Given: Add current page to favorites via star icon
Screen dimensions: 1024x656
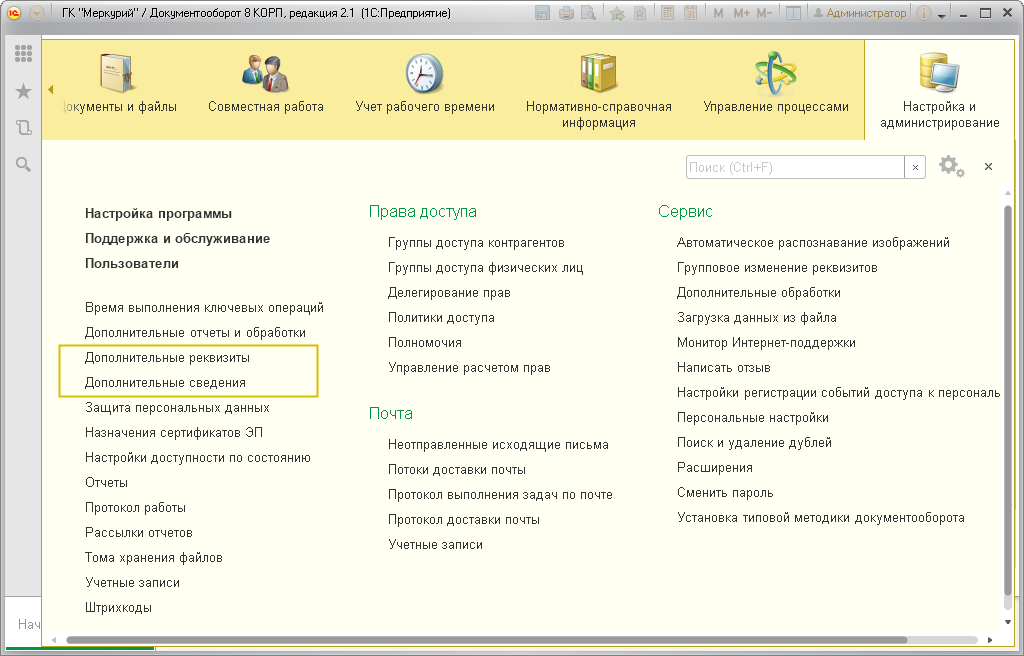Looking at the screenshot, I should click(x=616, y=13).
